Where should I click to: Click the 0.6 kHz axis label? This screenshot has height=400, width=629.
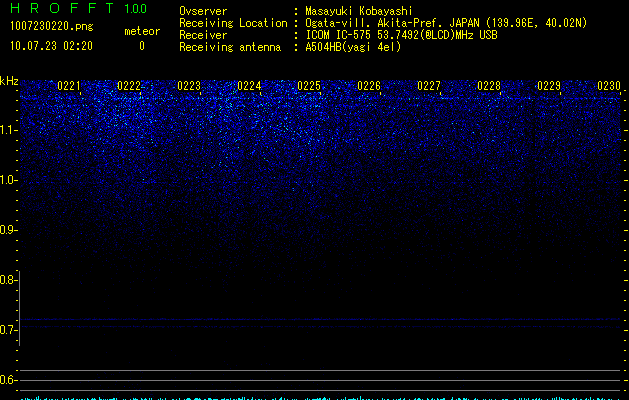pos(8,380)
